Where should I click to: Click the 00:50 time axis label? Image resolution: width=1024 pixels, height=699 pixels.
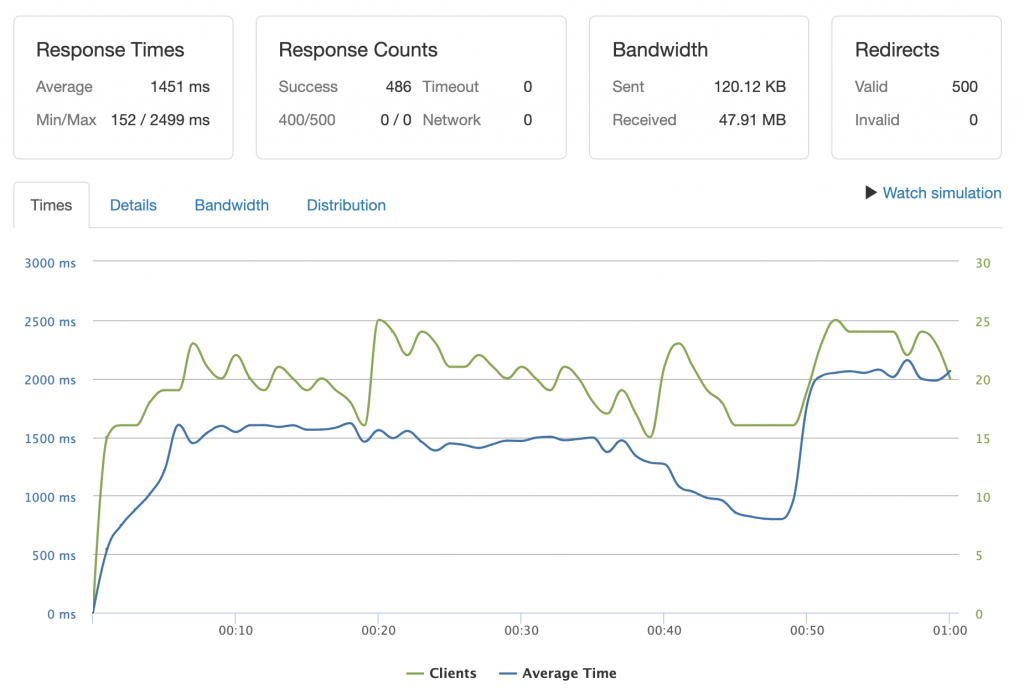(x=807, y=631)
